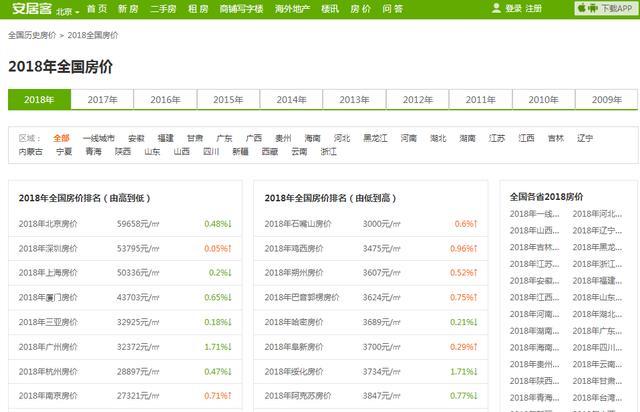Screen dimensions: 640x412
Task: Open 2018年巴音郭楞房价 row
Action: [371, 297]
